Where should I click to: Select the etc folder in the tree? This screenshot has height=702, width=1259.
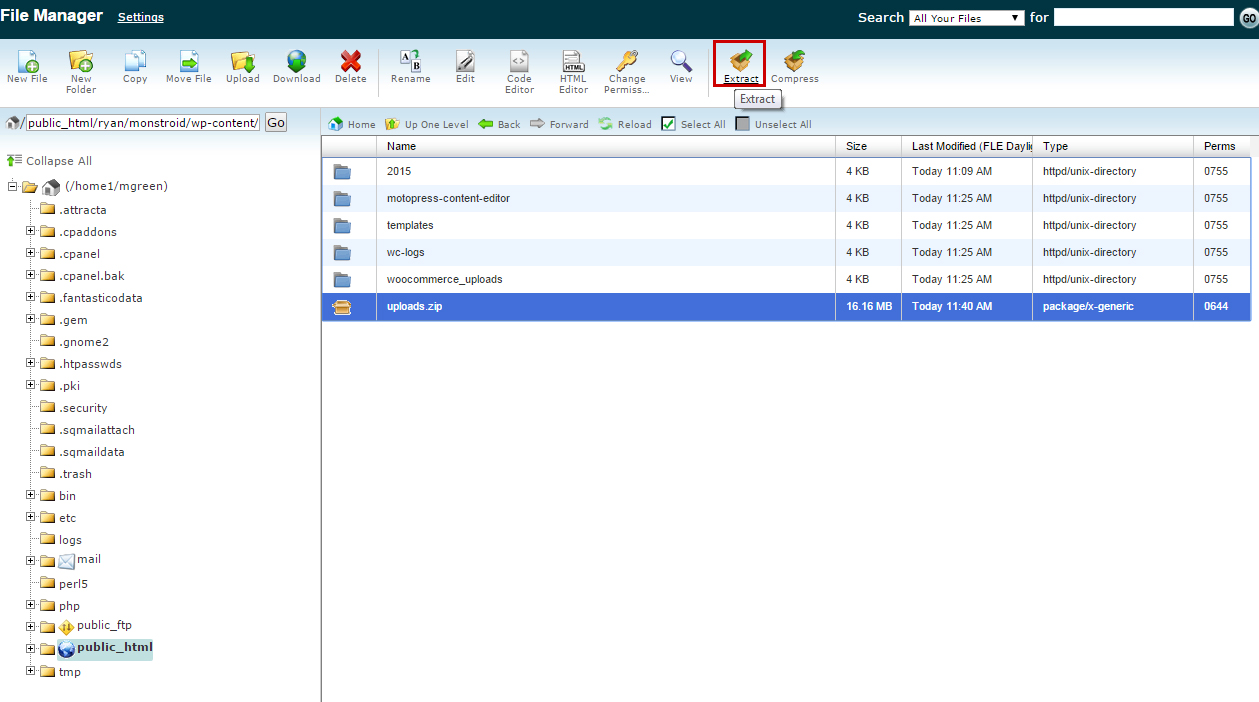[x=67, y=518]
